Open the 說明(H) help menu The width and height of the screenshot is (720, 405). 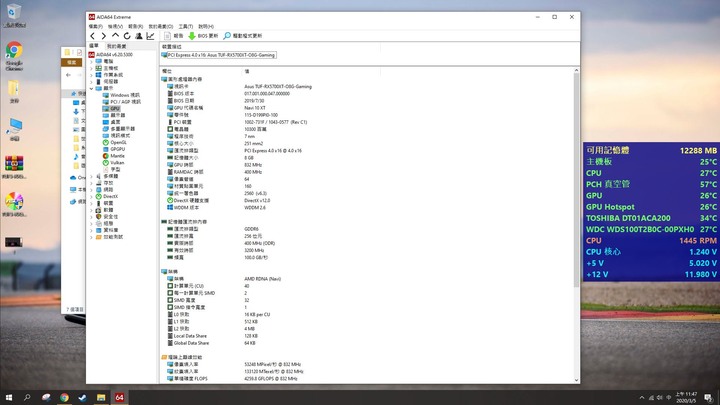coord(206,27)
